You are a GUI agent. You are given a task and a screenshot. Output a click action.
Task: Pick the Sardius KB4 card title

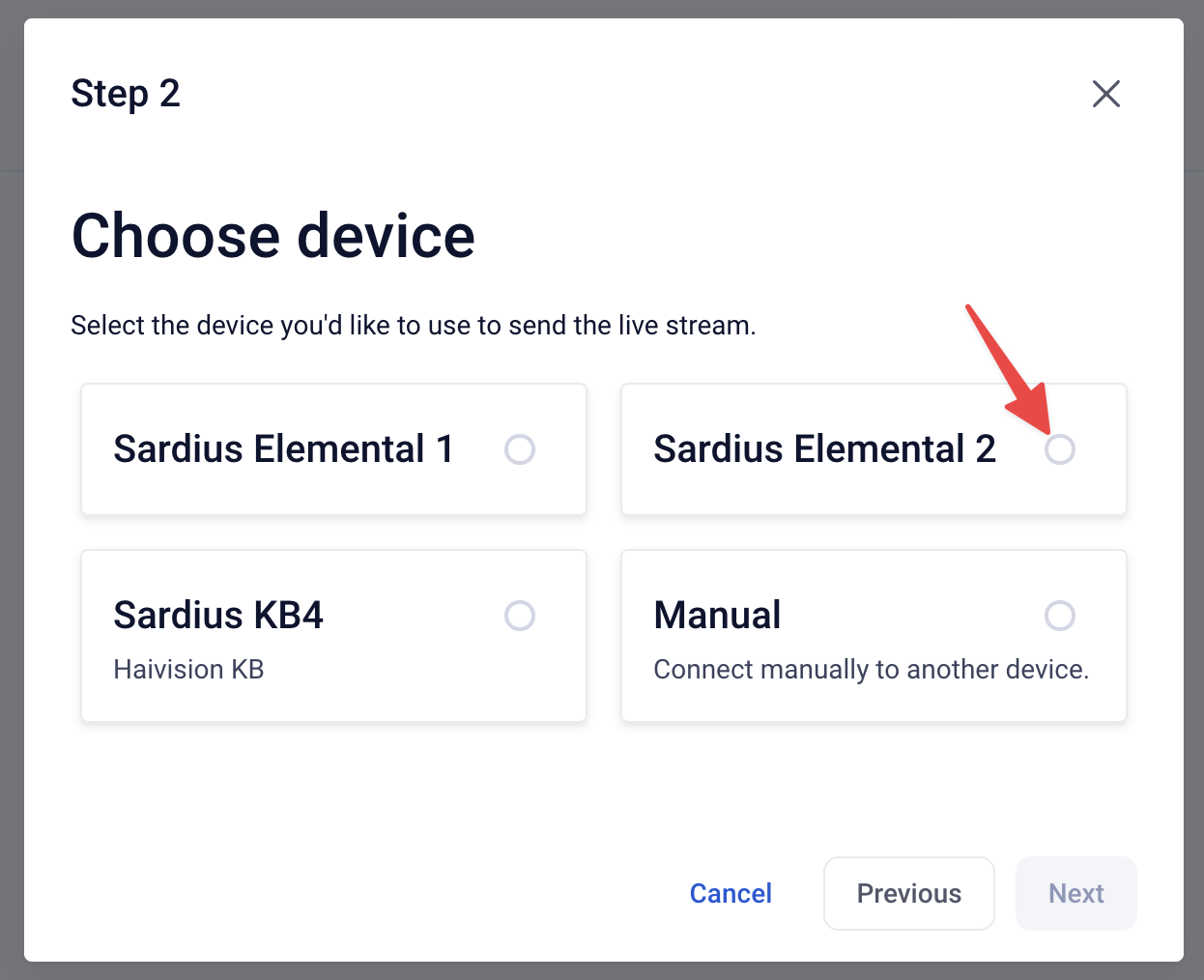tap(218, 616)
